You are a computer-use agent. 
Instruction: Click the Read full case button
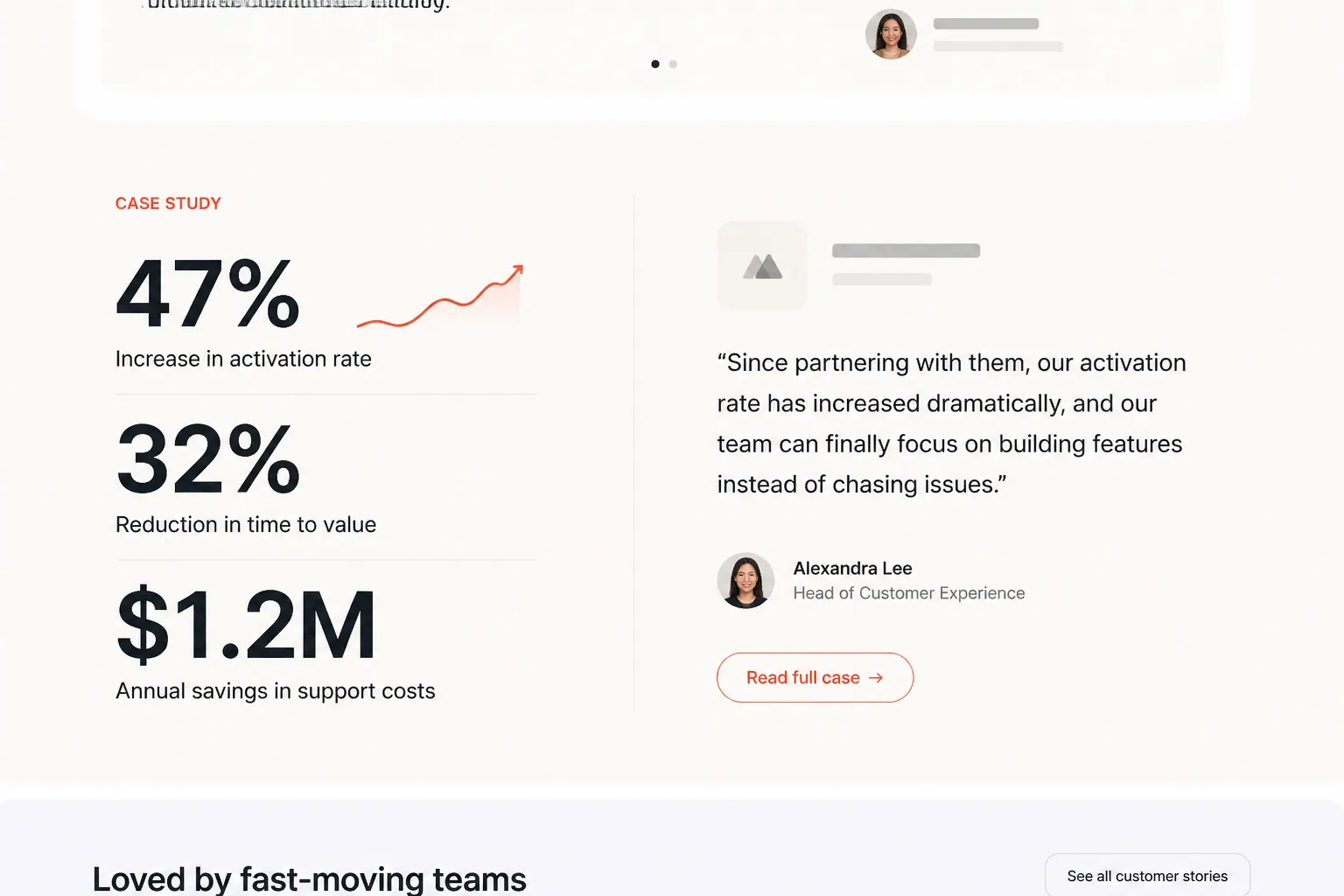click(x=815, y=677)
